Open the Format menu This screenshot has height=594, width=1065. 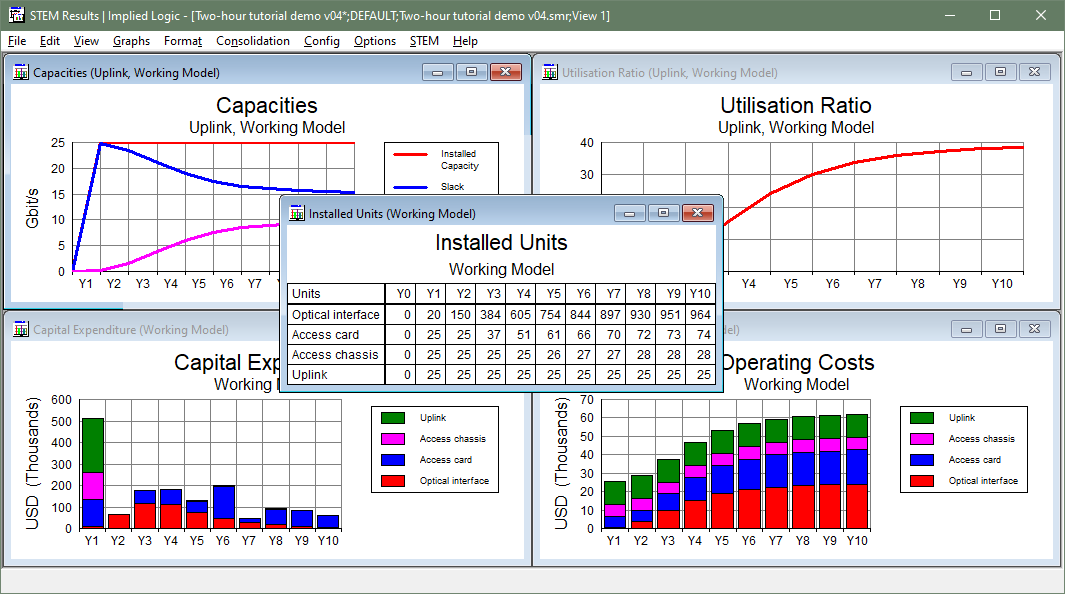183,41
